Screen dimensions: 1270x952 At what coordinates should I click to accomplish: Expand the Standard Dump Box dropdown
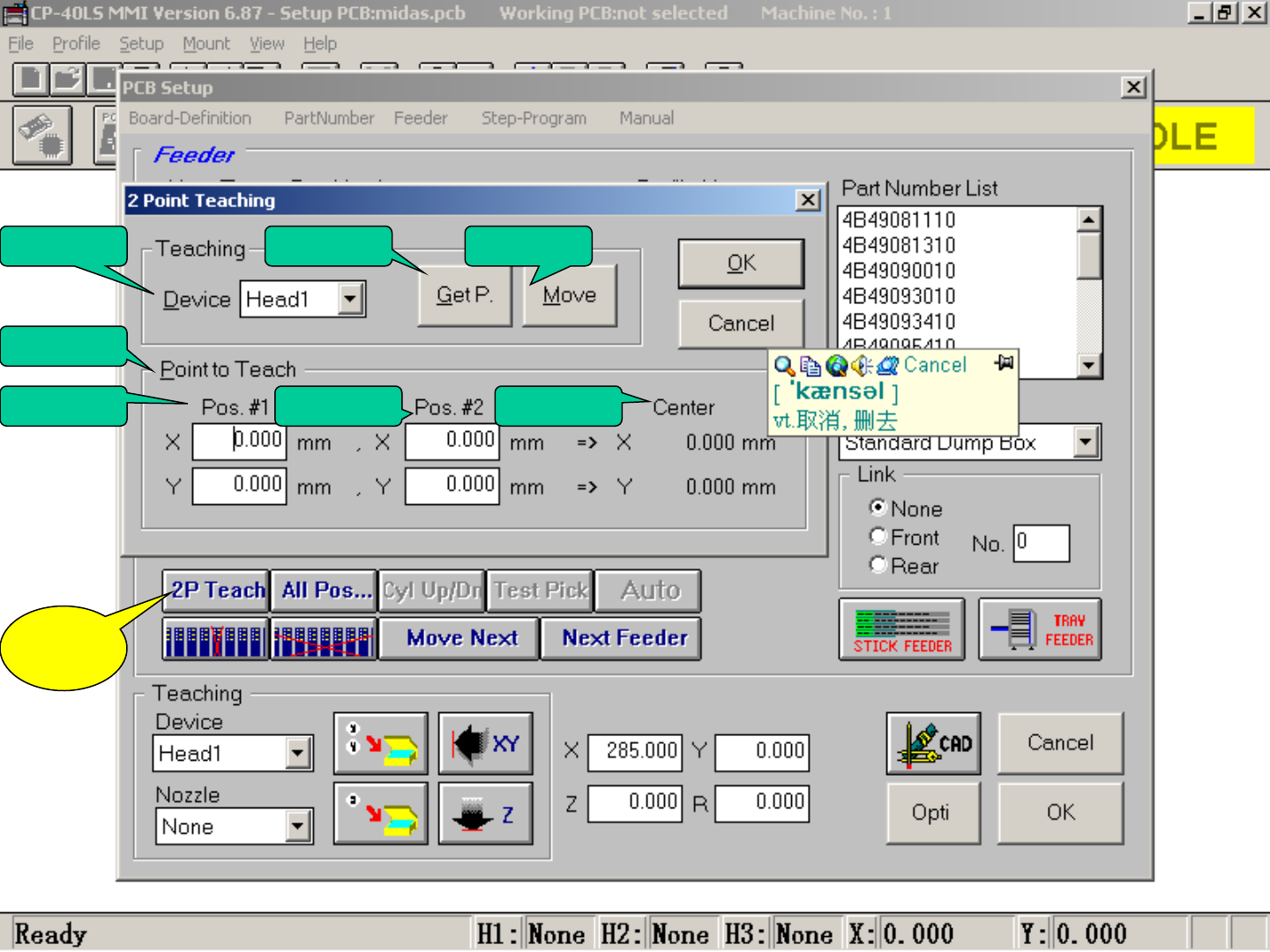click(1086, 443)
